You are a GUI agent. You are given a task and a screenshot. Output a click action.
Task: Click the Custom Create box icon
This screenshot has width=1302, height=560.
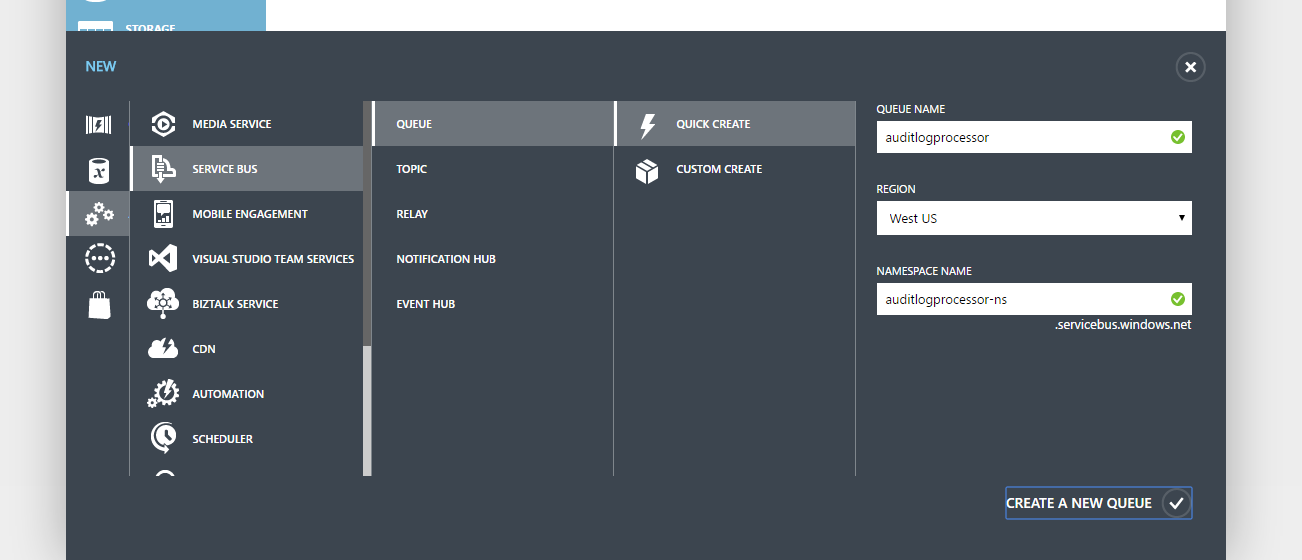click(x=647, y=170)
